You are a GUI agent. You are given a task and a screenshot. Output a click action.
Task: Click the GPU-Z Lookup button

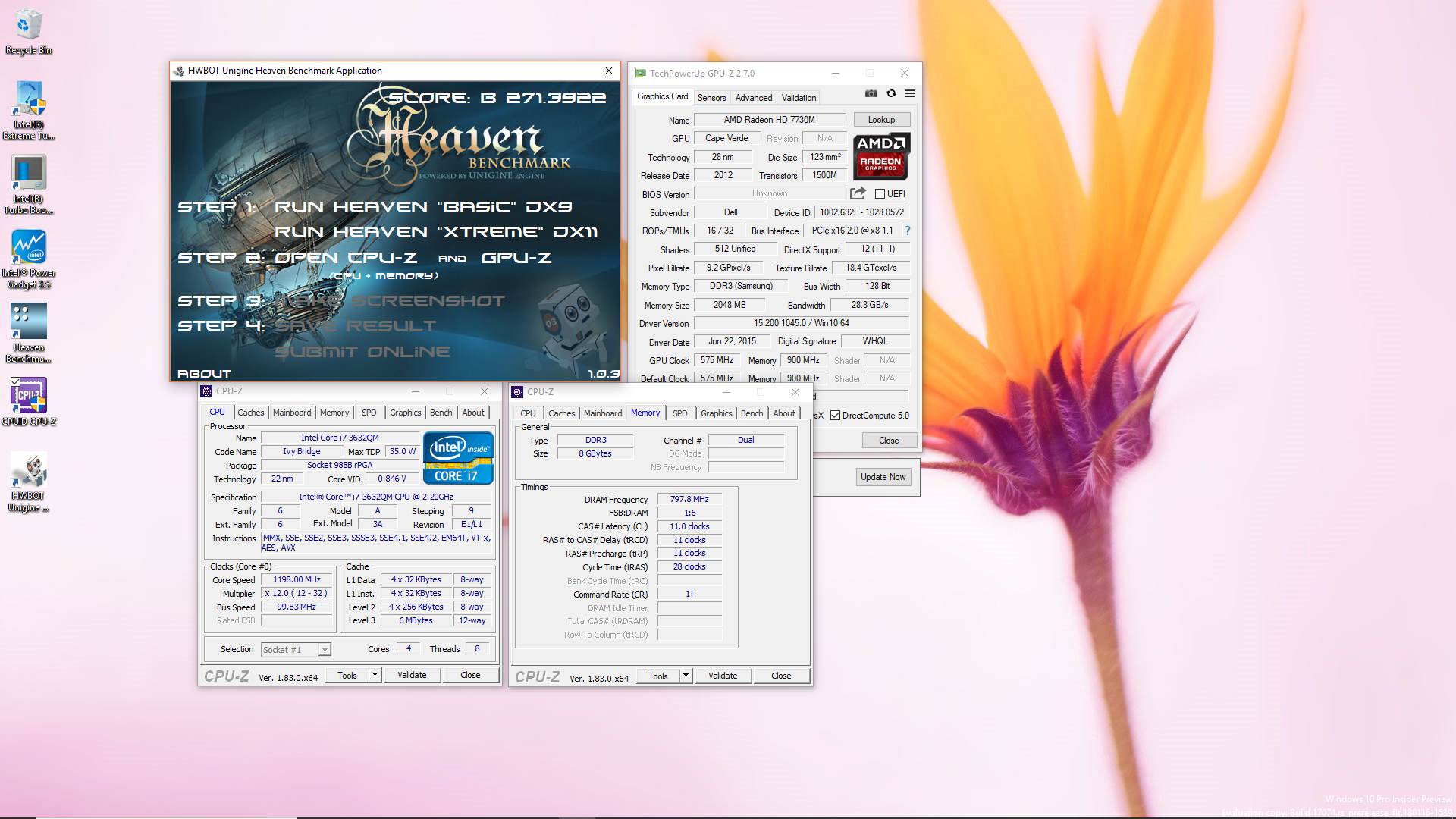tap(881, 120)
